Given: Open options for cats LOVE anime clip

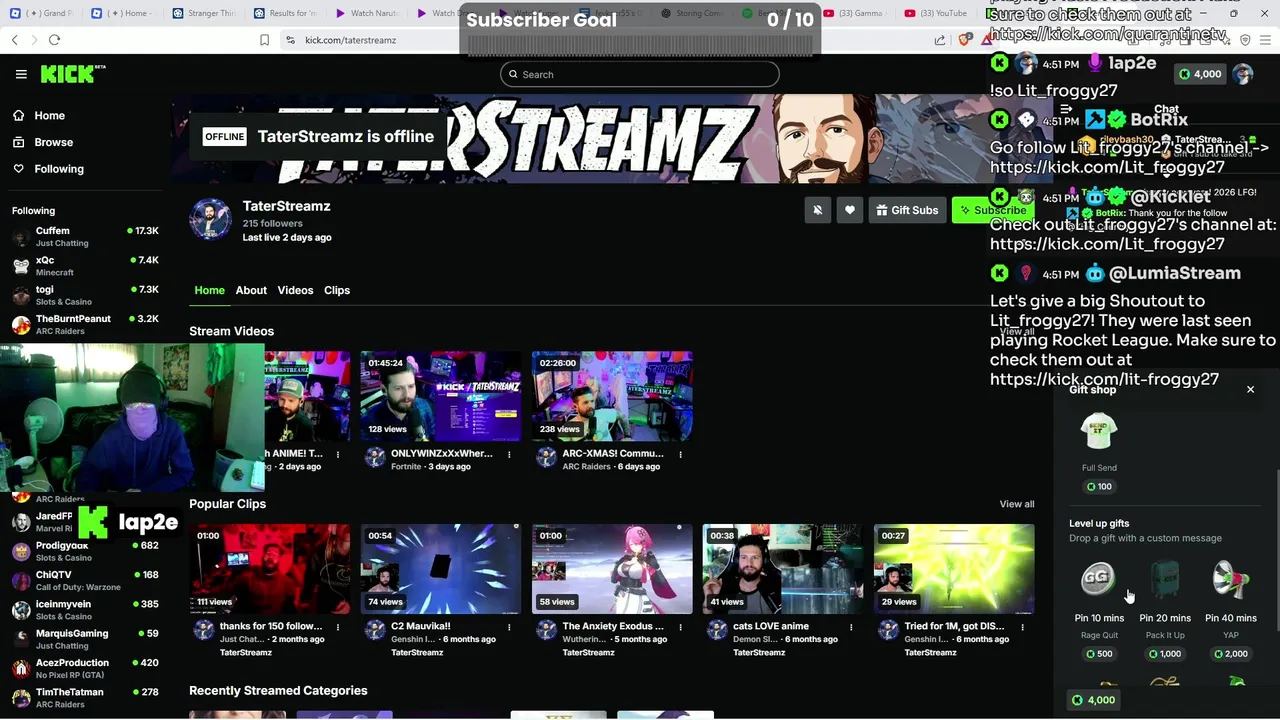Looking at the screenshot, I should pyautogui.click(x=851, y=627).
